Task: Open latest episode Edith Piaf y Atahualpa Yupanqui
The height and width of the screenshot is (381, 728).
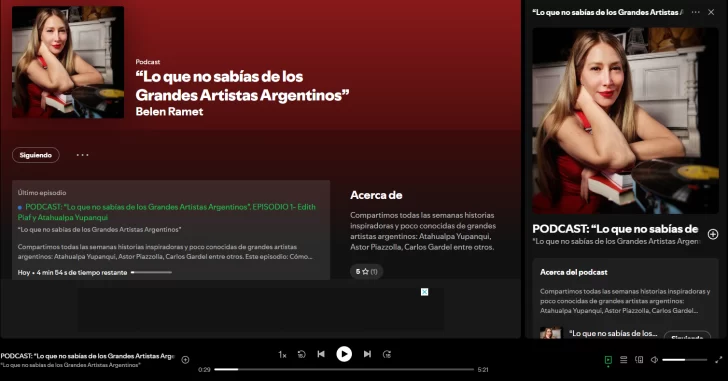Action: 167,212
